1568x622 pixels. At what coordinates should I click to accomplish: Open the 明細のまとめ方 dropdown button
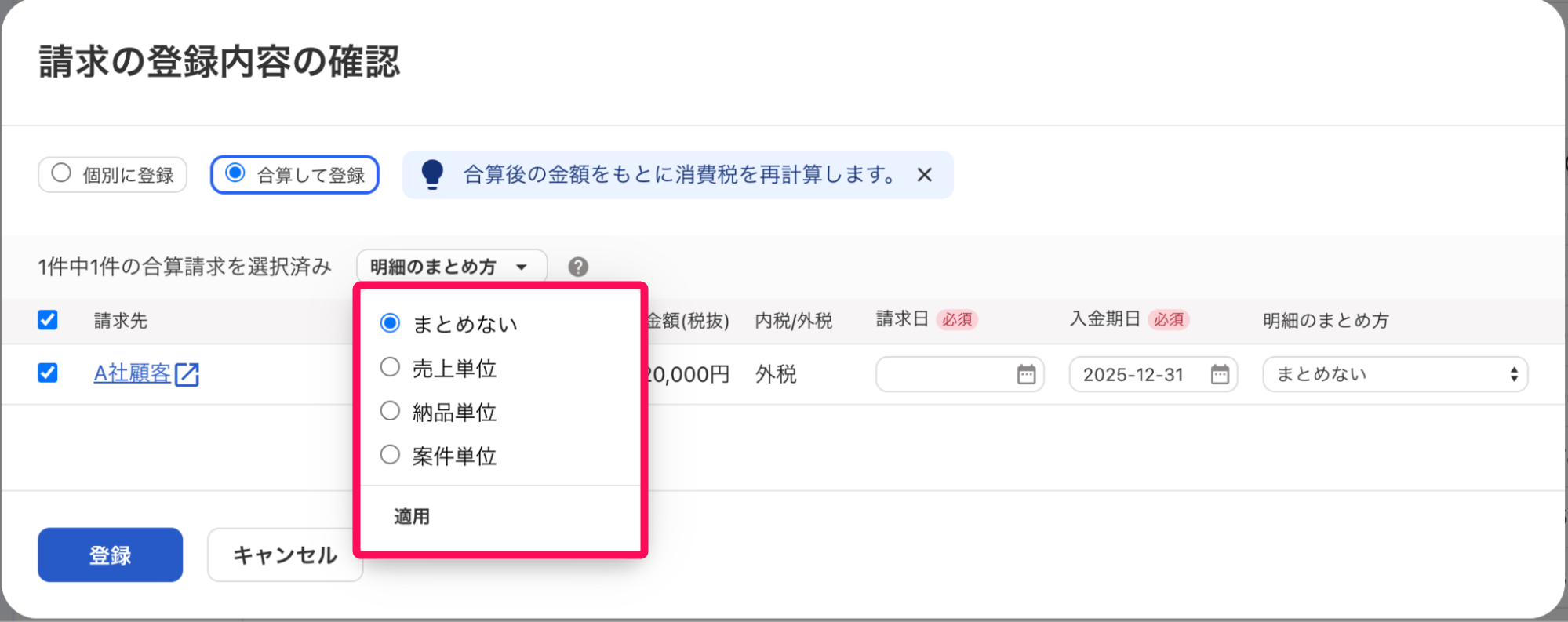452,267
